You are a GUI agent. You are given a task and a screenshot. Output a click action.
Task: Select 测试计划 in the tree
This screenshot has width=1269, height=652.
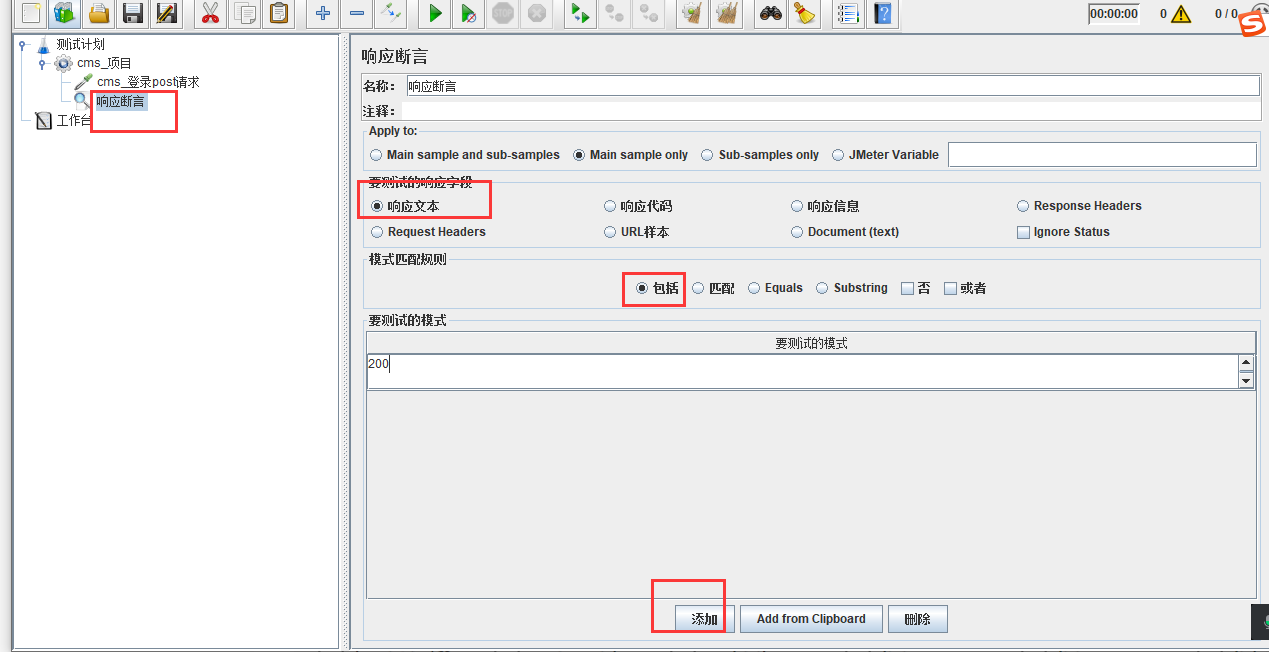80,44
